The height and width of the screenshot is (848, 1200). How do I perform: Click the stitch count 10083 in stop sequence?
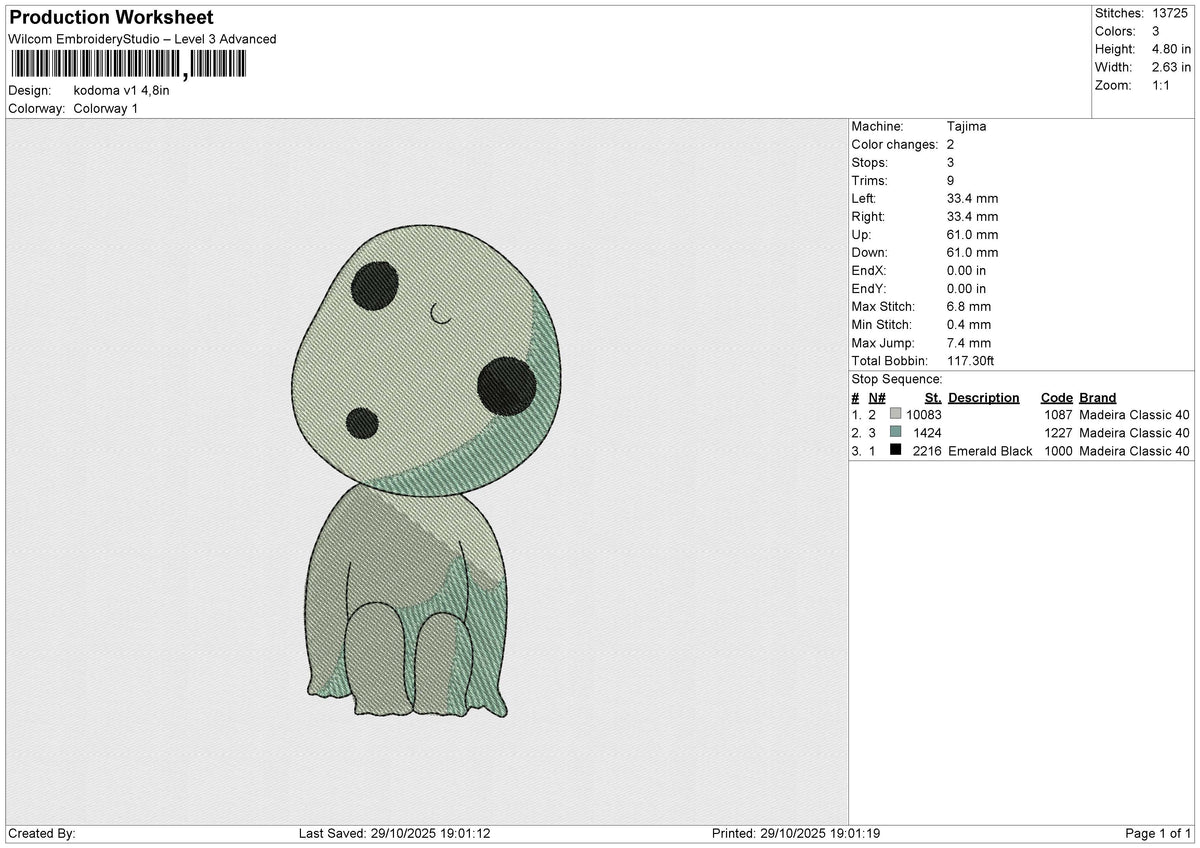point(924,414)
